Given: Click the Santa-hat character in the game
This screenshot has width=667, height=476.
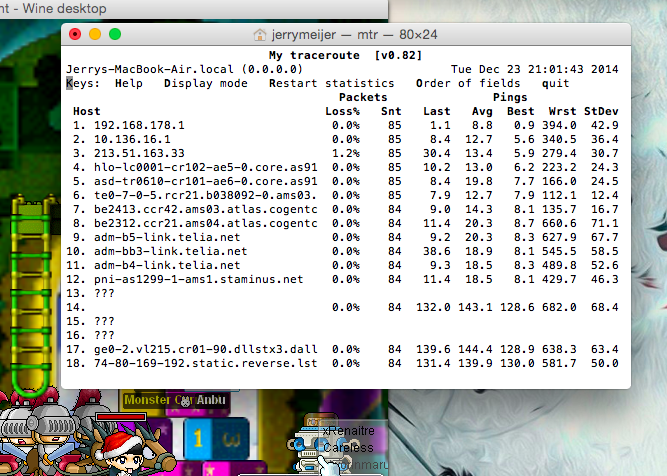Looking at the screenshot, I should (121, 454).
